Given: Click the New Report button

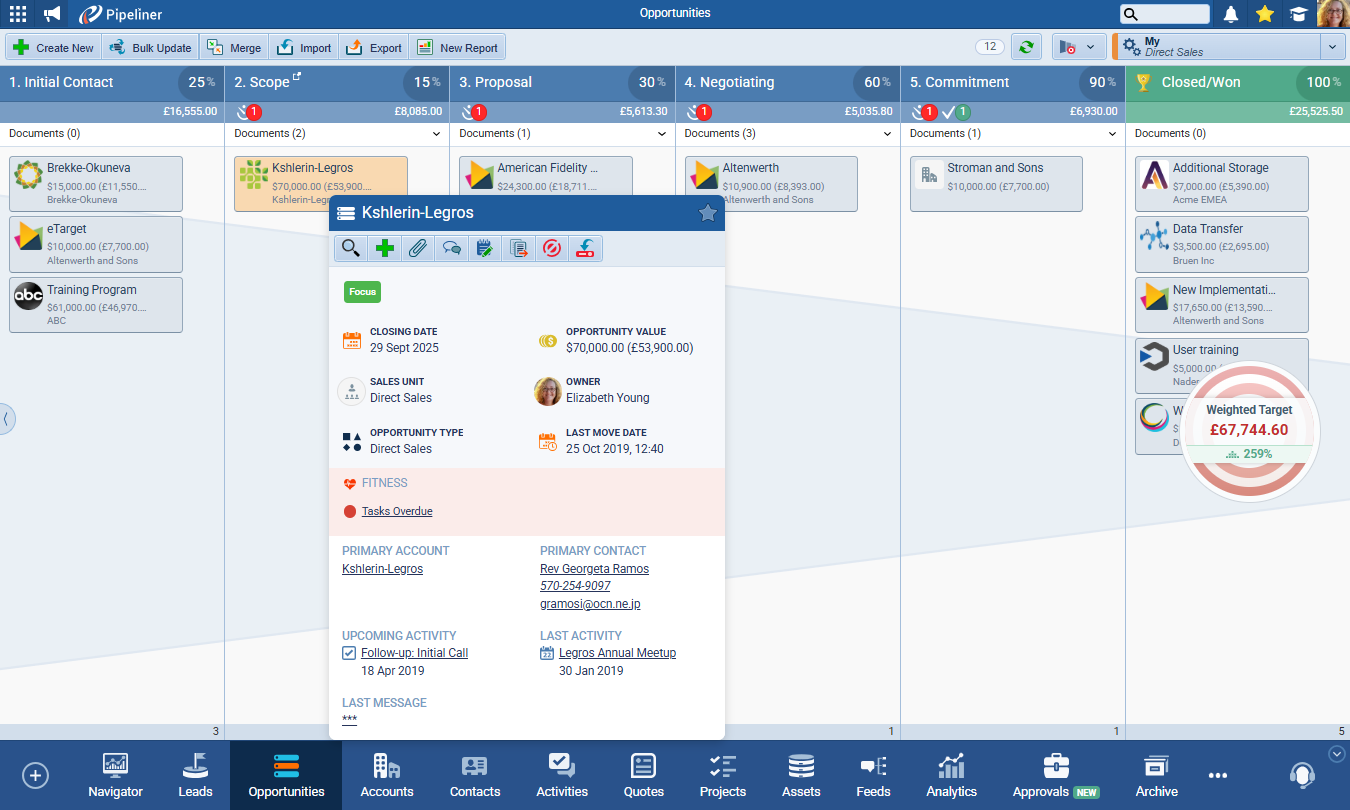Looking at the screenshot, I should point(457,47).
